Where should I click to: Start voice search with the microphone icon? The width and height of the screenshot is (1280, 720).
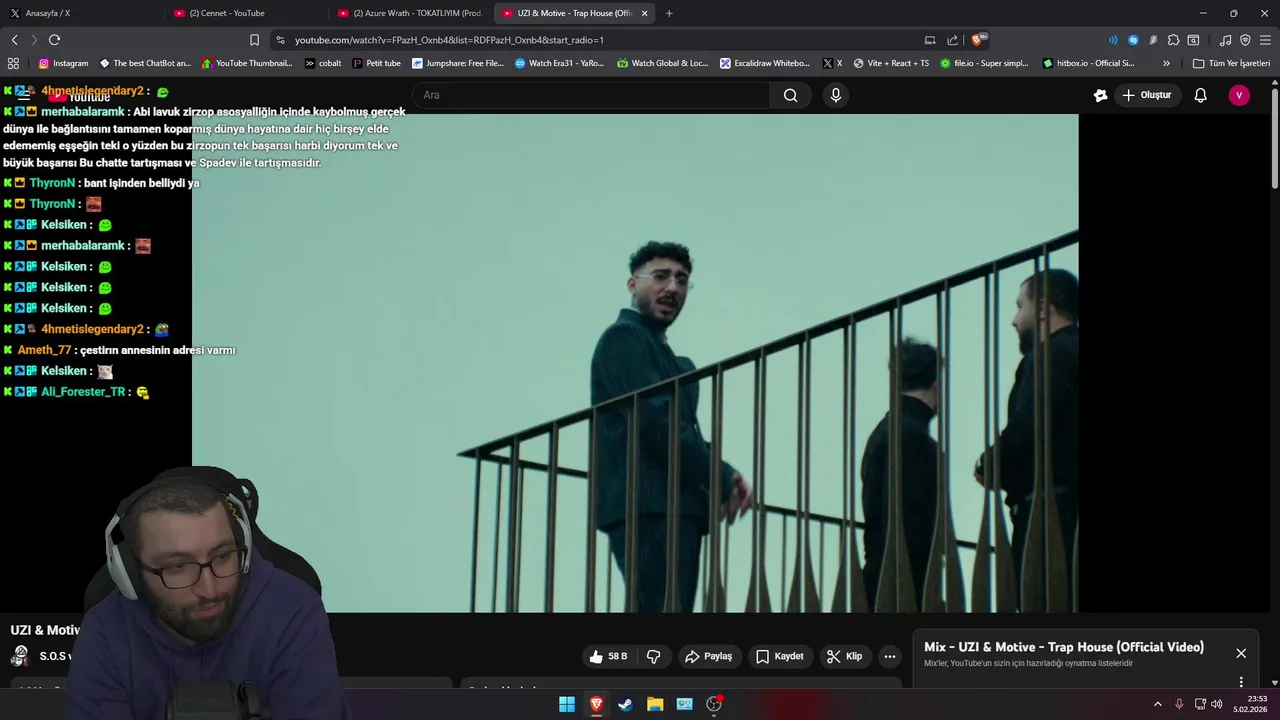836,95
